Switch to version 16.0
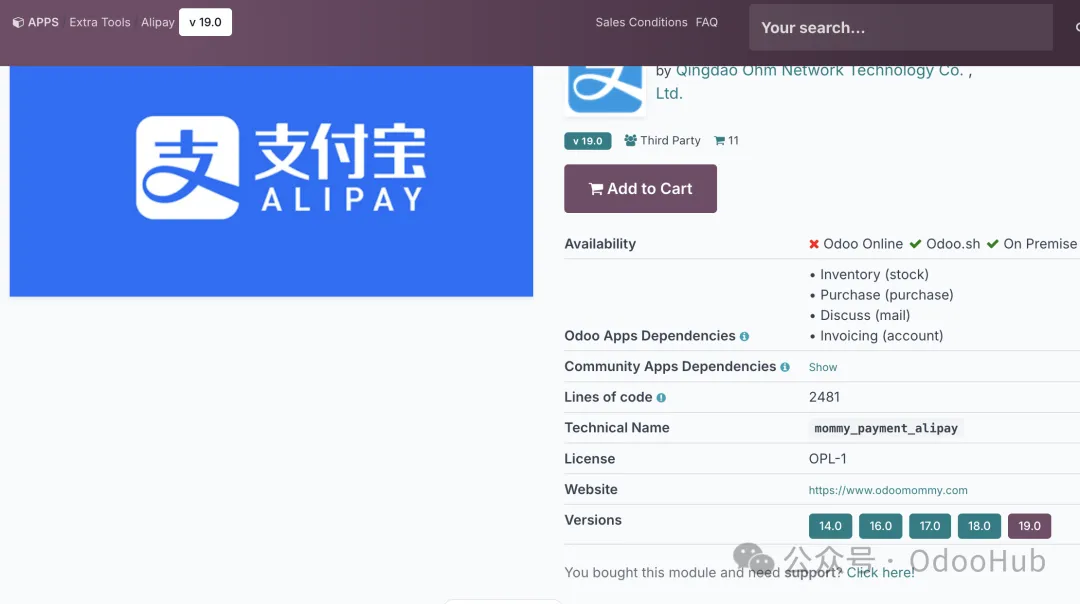Viewport: 1080px width, 604px height. pyautogui.click(x=880, y=526)
